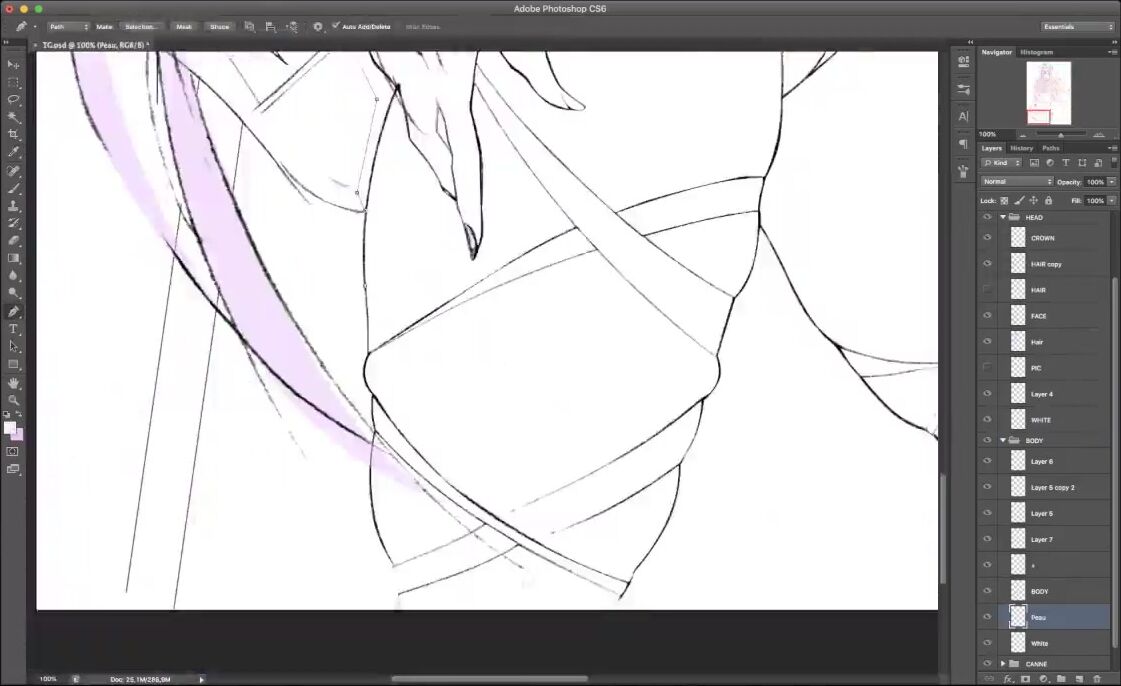
Task: Collapse the HEAD layer group
Action: point(1003,217)
